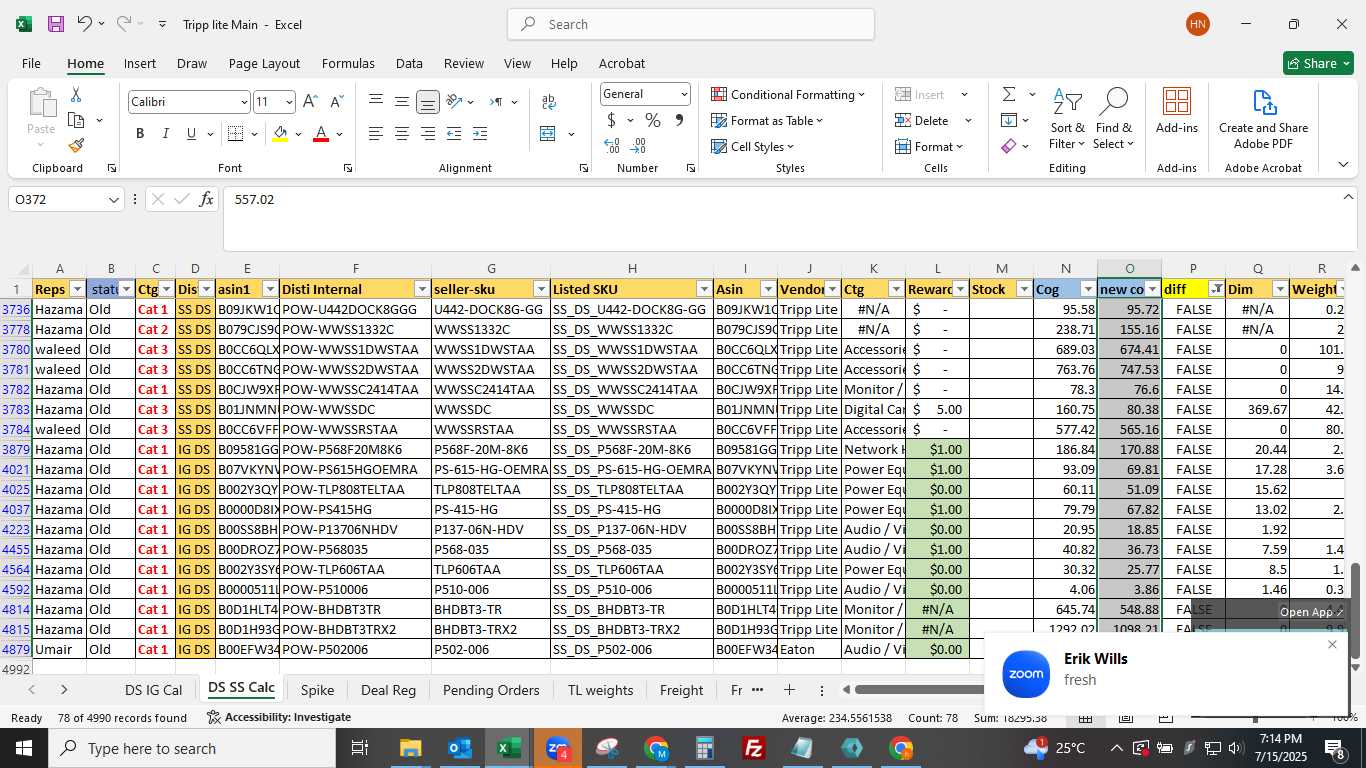
Task: Increase indent of cell text
Action: coord(480,134)
